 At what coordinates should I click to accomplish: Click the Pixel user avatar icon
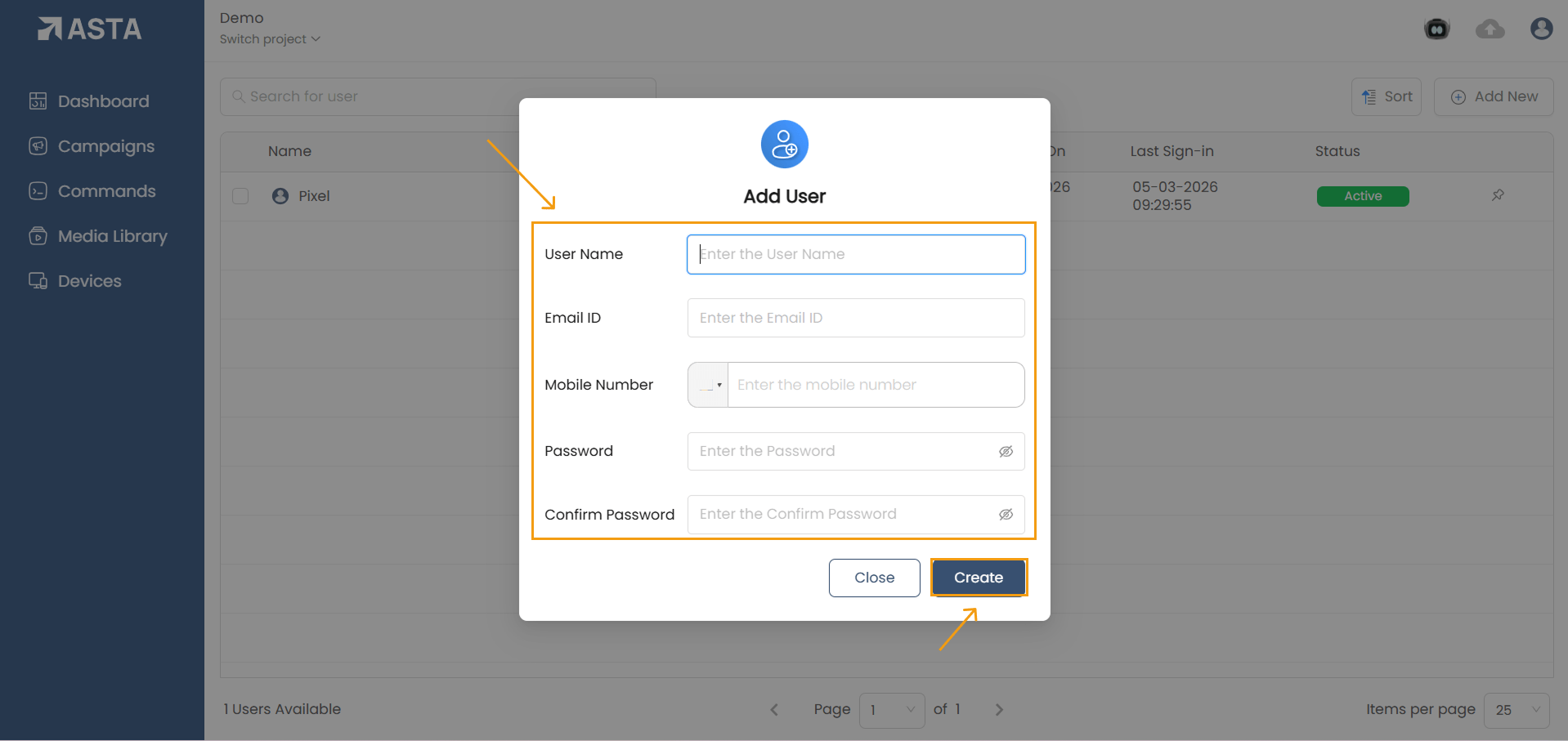pyautogui.click(x=280, y=196)
